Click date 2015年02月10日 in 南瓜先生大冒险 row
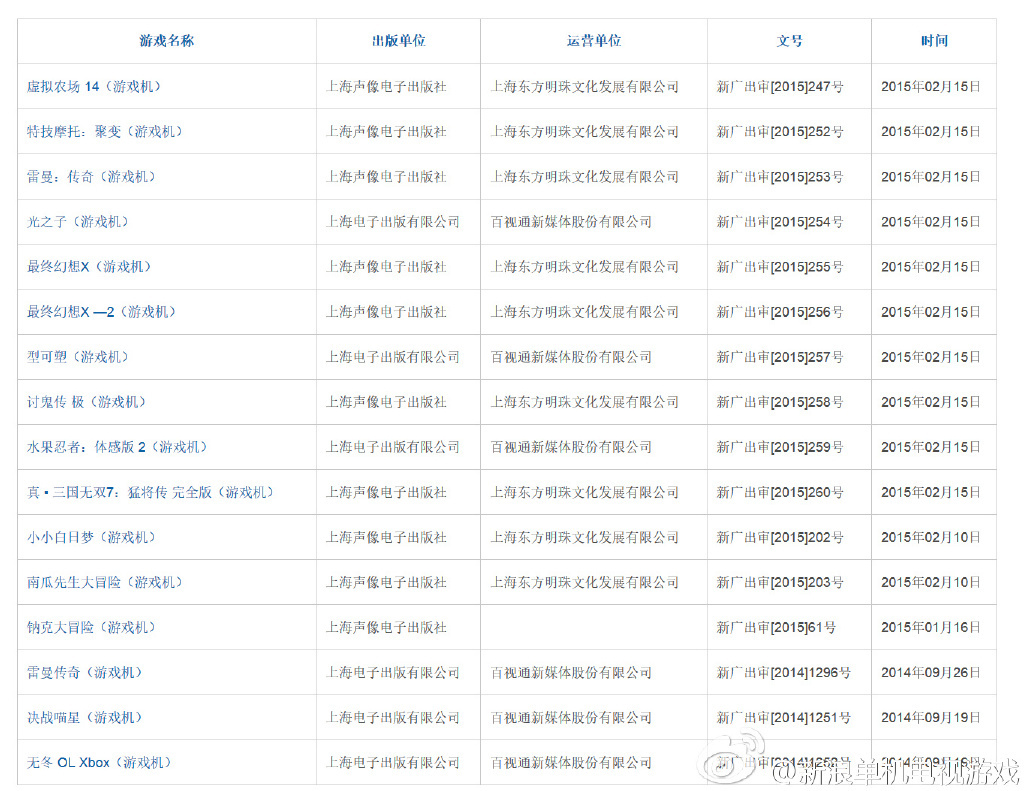This screenshot has height=791, width=1024. (x=931, y=582)
